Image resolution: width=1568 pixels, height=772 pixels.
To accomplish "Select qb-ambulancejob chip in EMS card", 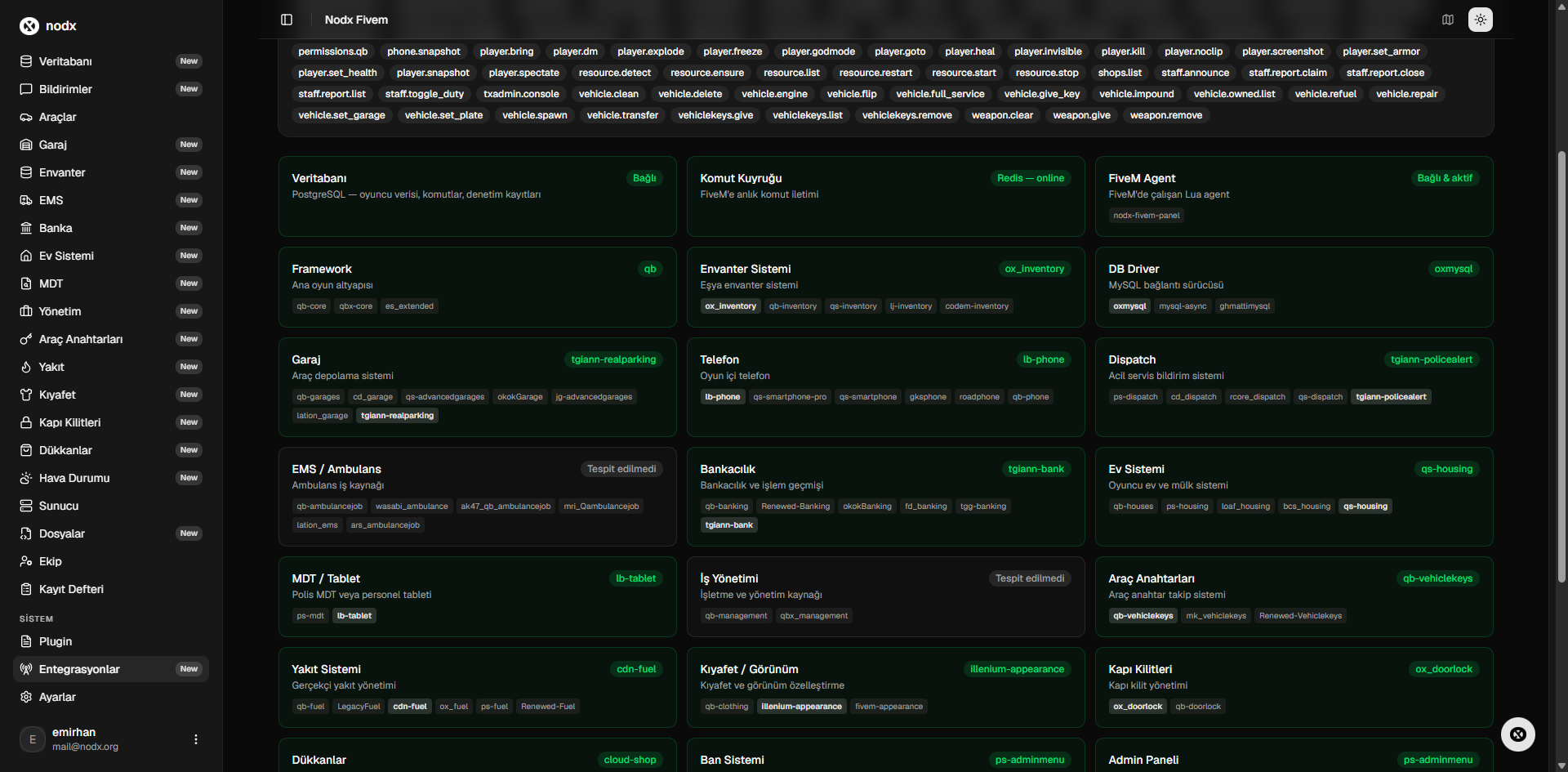I will point(330,506).
